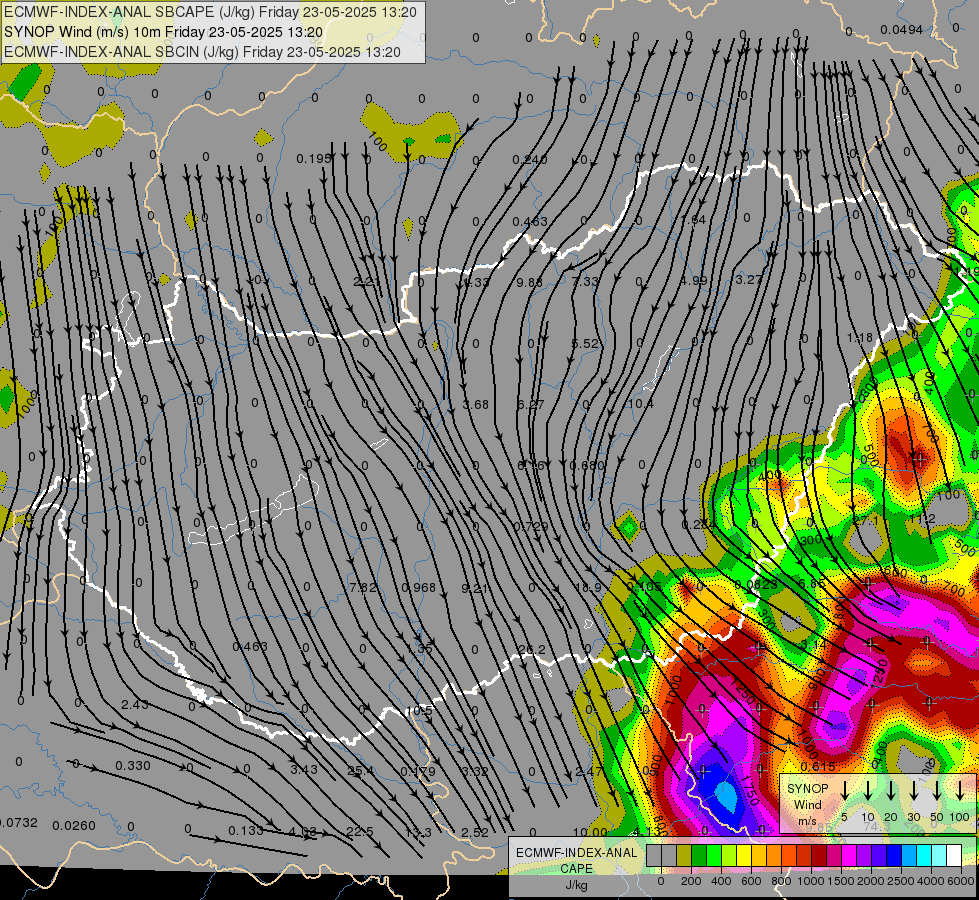Viewport: 979px width, 900px height.
Task: Click the map value 3.27
Action: (x=749, y=279)
